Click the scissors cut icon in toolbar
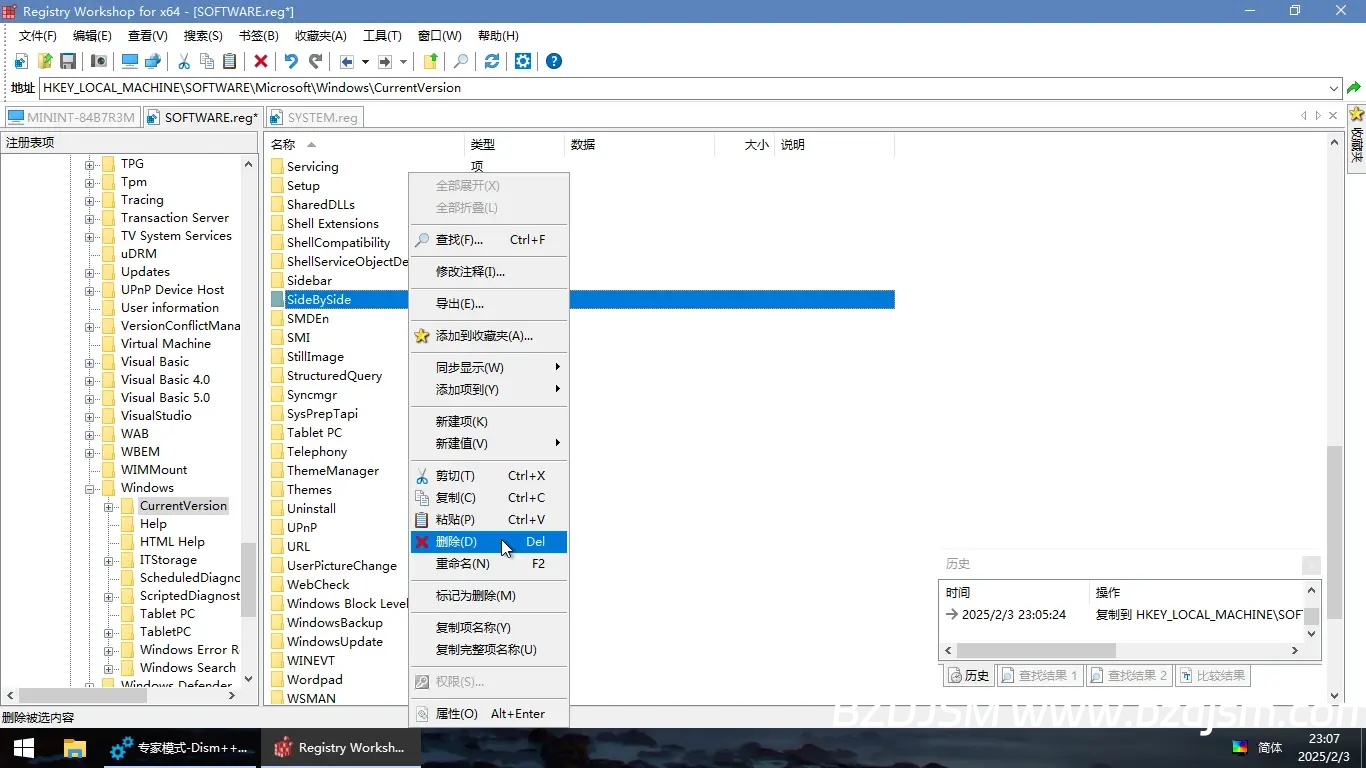This screenshot has width=1366, height=768. point(184,61)
